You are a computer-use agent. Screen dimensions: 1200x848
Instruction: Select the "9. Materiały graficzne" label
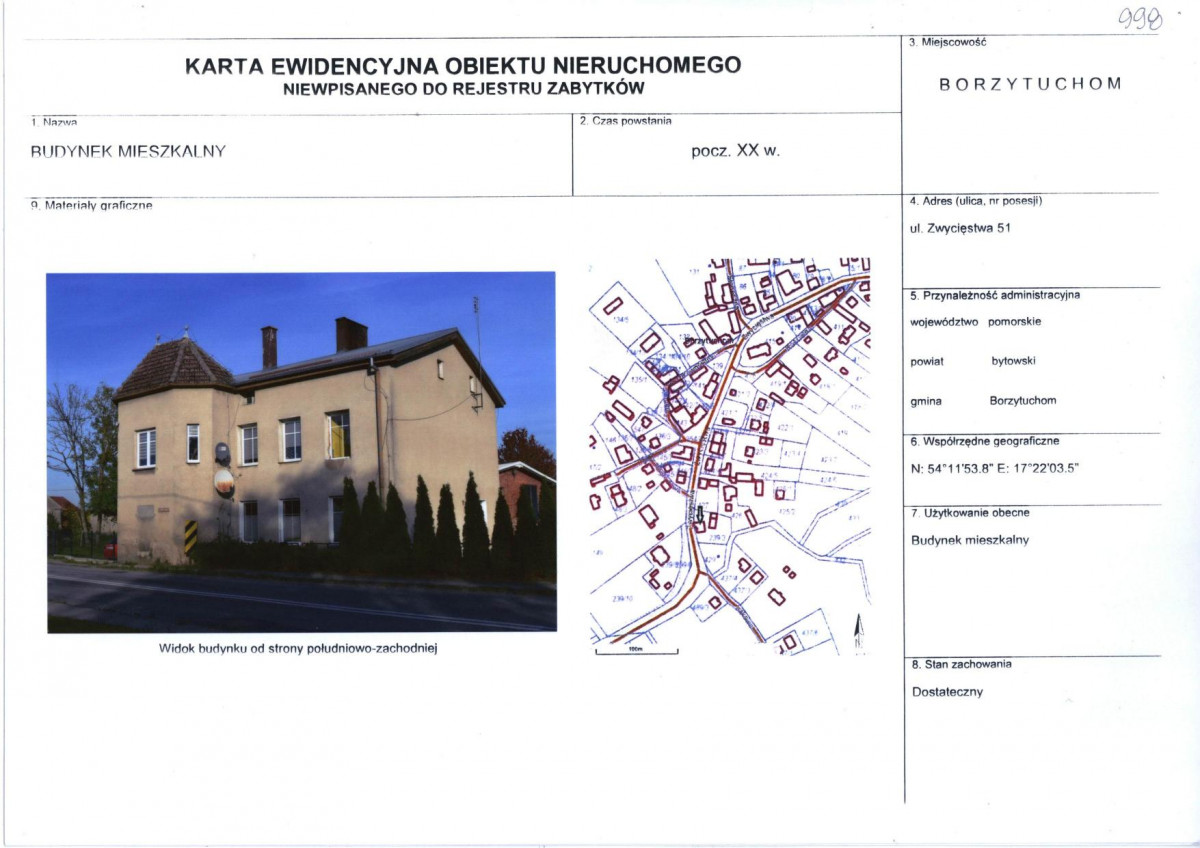point(91,205)
